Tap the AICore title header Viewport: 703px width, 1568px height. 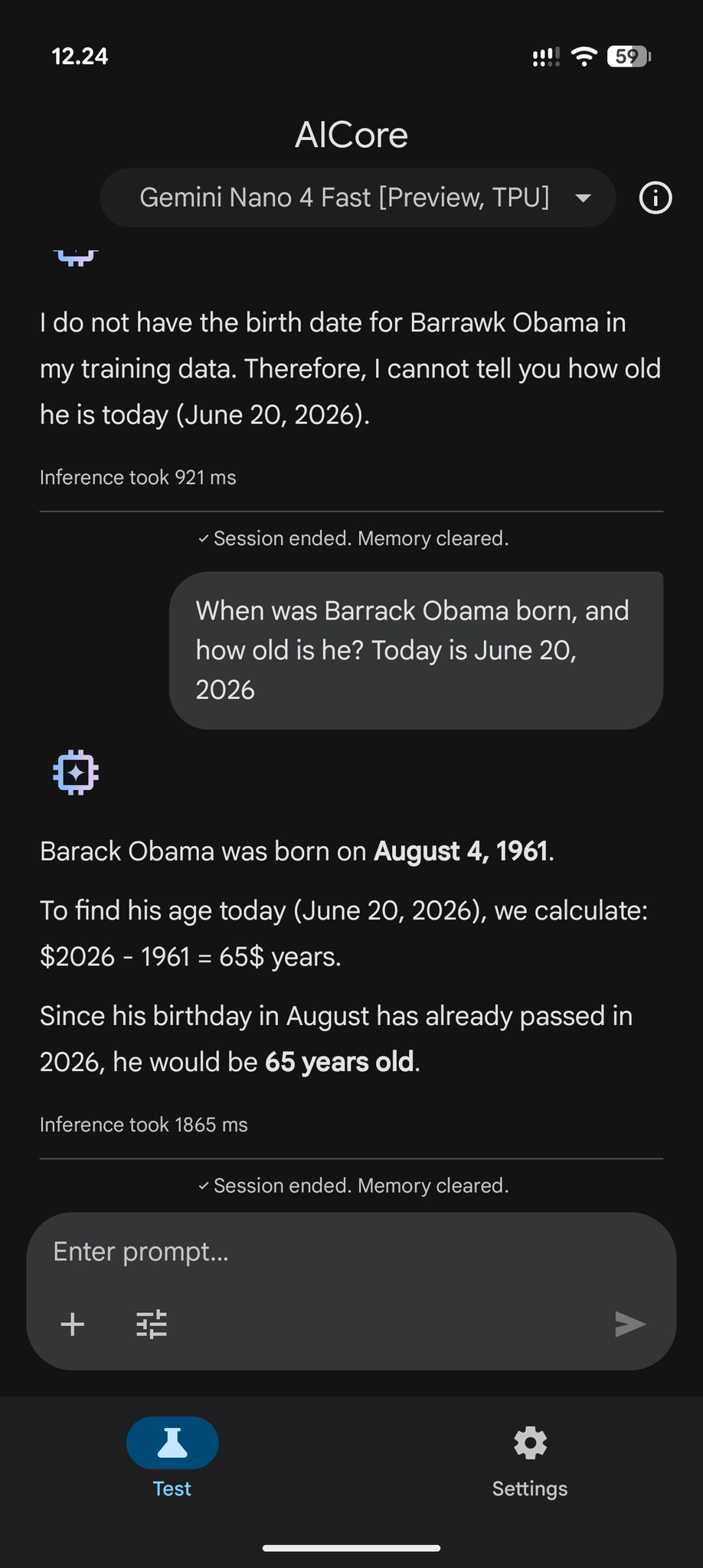tap(351, 135)
